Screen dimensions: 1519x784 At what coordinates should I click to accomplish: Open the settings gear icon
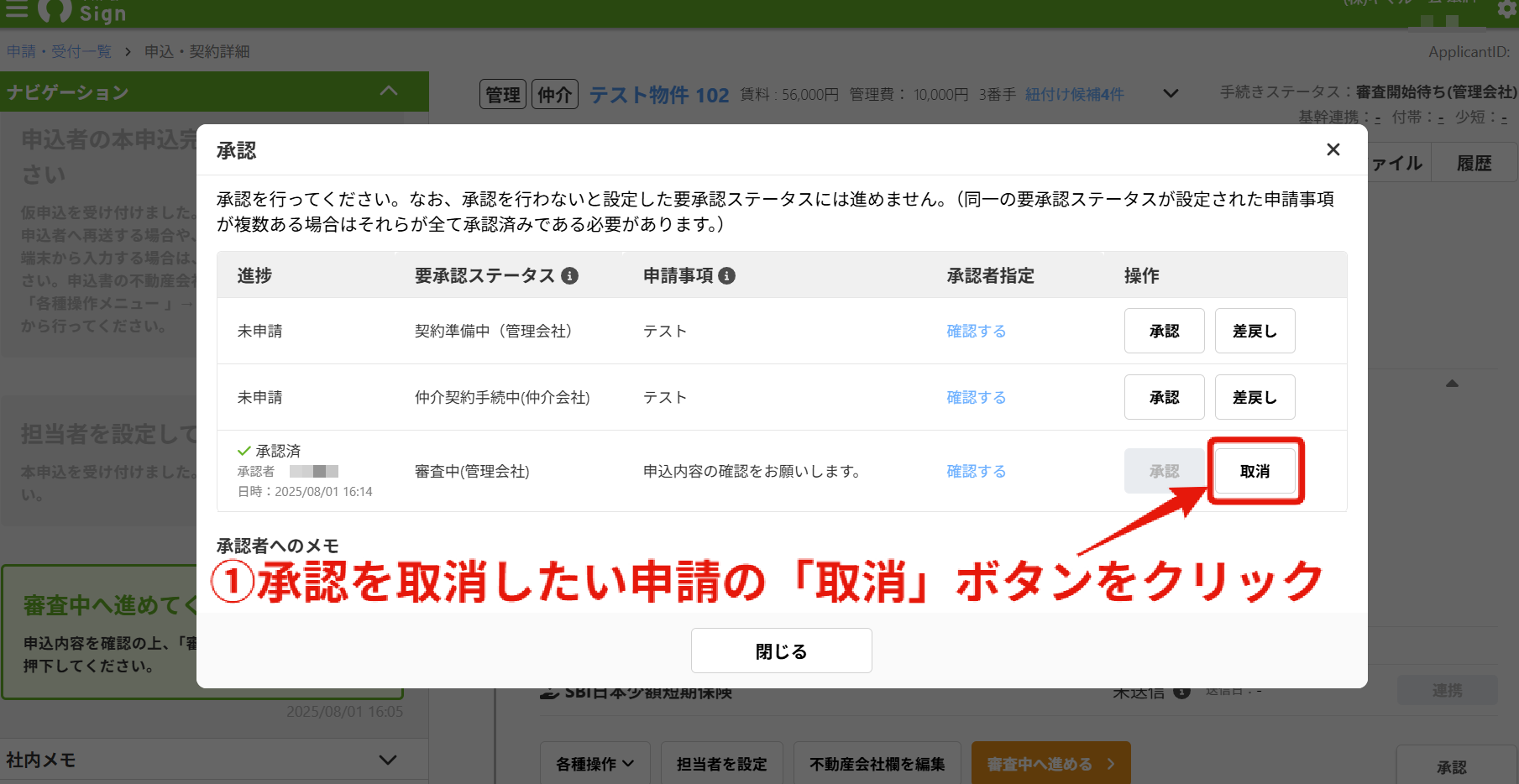1508,8
